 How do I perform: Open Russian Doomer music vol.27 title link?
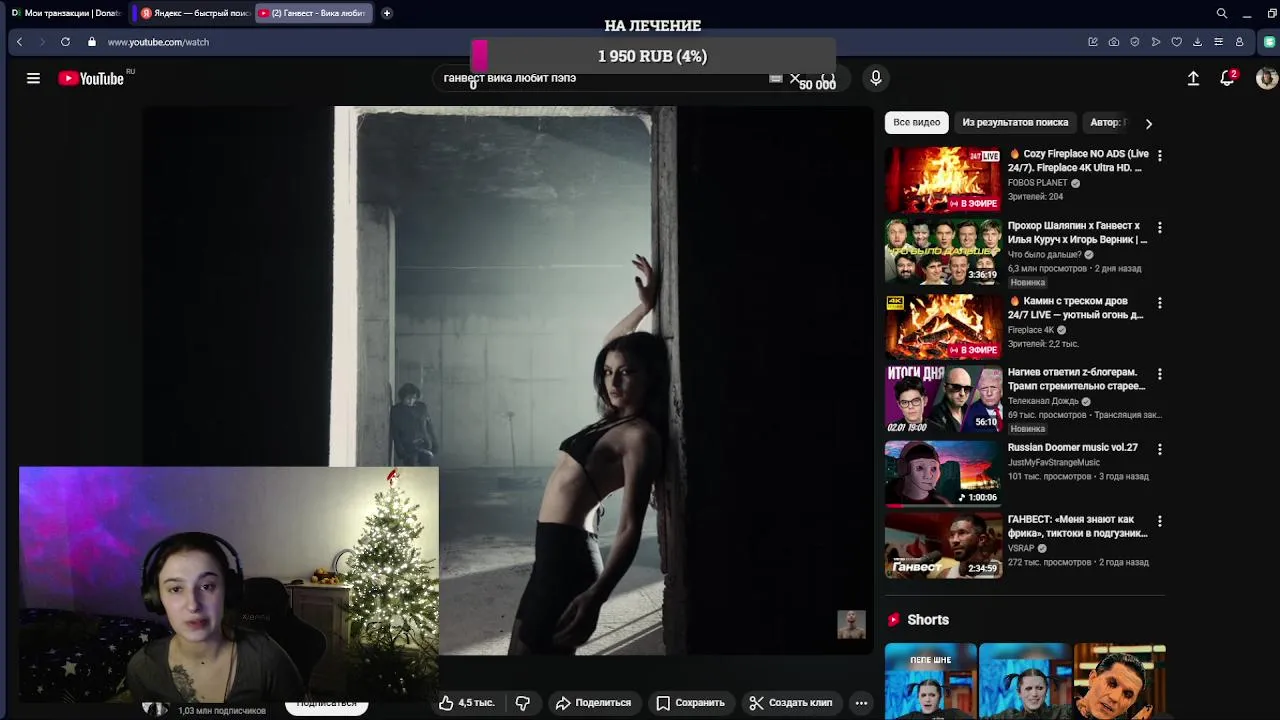(1073, 448)
